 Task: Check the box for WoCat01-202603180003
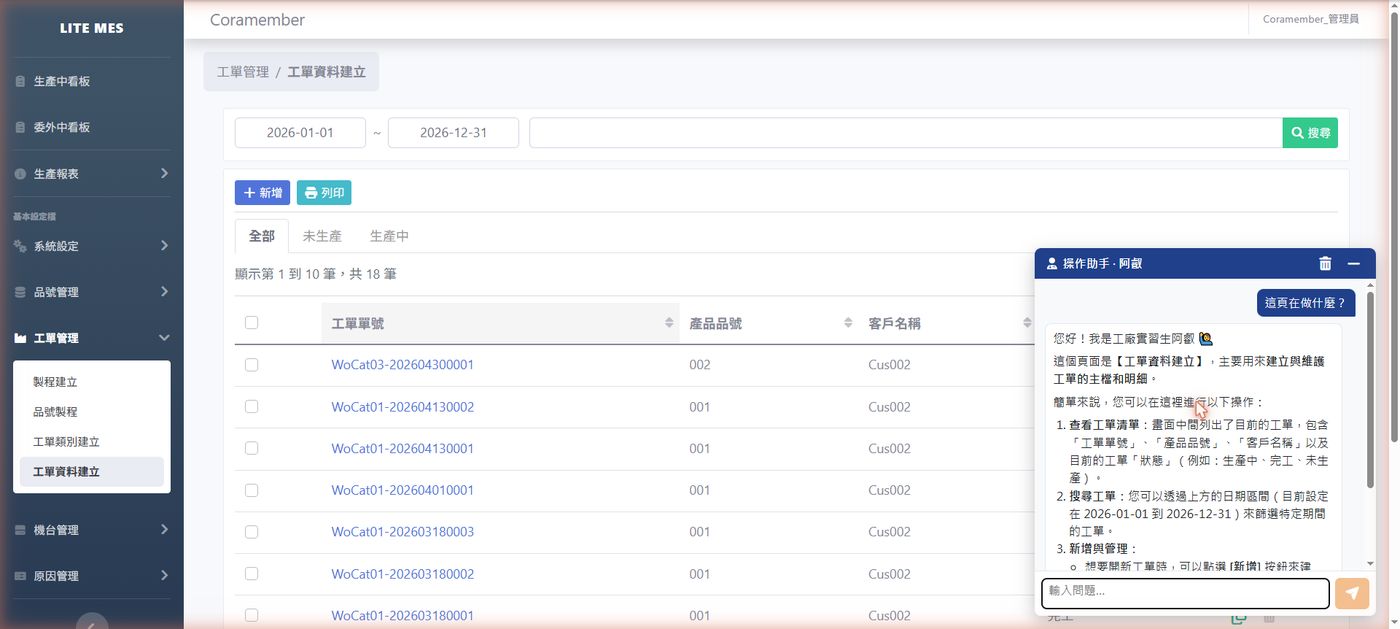click(251, 532)
